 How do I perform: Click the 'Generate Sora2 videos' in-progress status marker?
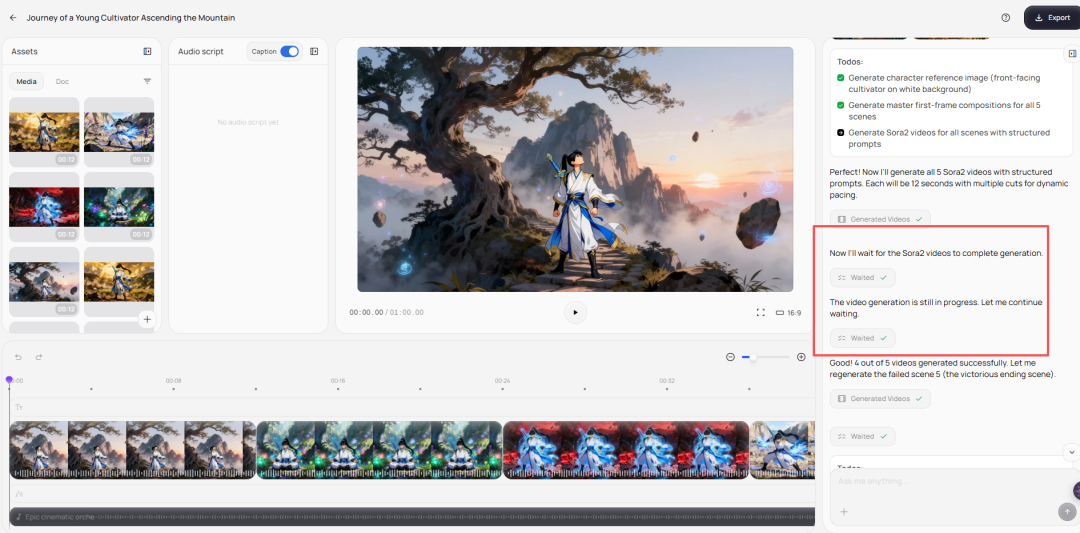840,133
